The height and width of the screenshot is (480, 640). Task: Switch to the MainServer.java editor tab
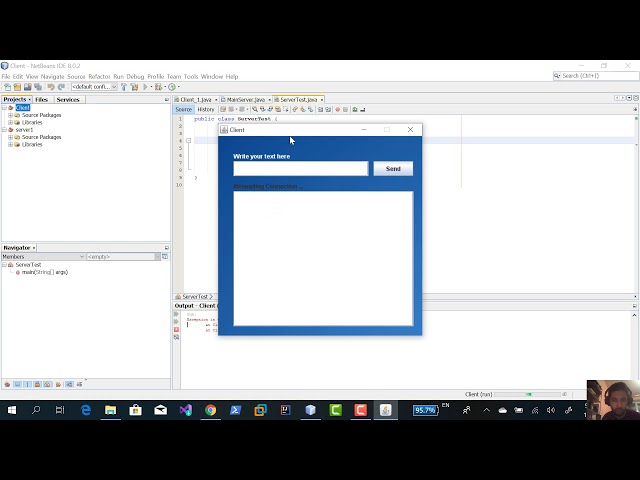tap(246, 100)
